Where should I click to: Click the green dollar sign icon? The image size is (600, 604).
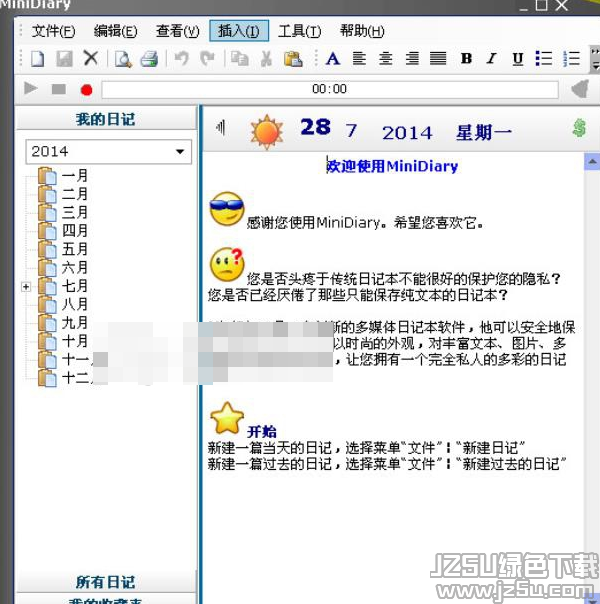click(x=579, y=128)
